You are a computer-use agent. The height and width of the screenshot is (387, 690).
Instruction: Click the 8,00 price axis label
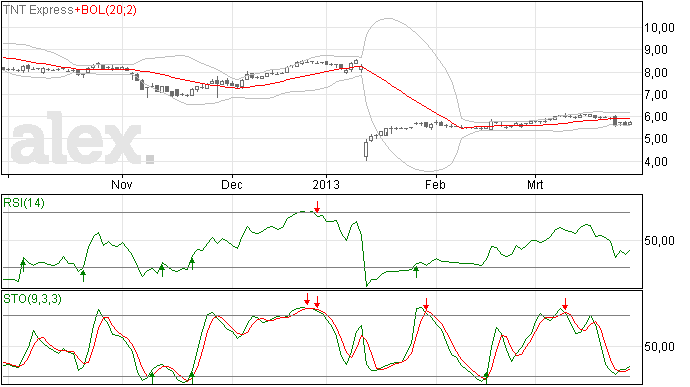[x=656, y=73]
